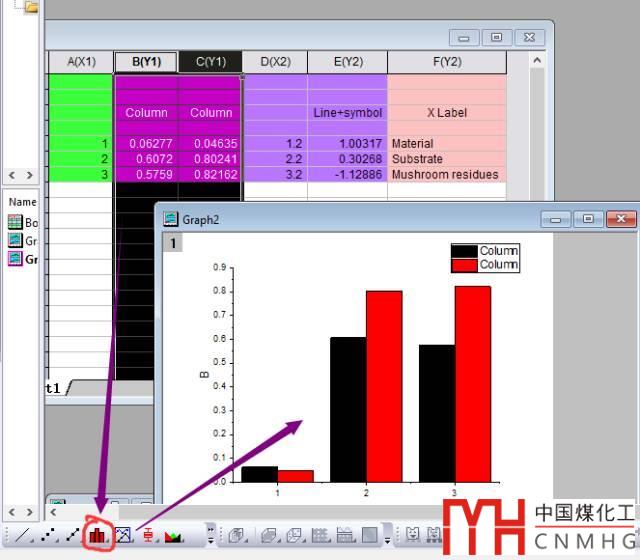Click the Y axis title B in Graph2
Viewport: 640px width, 560px height.
tap(204, 375)
